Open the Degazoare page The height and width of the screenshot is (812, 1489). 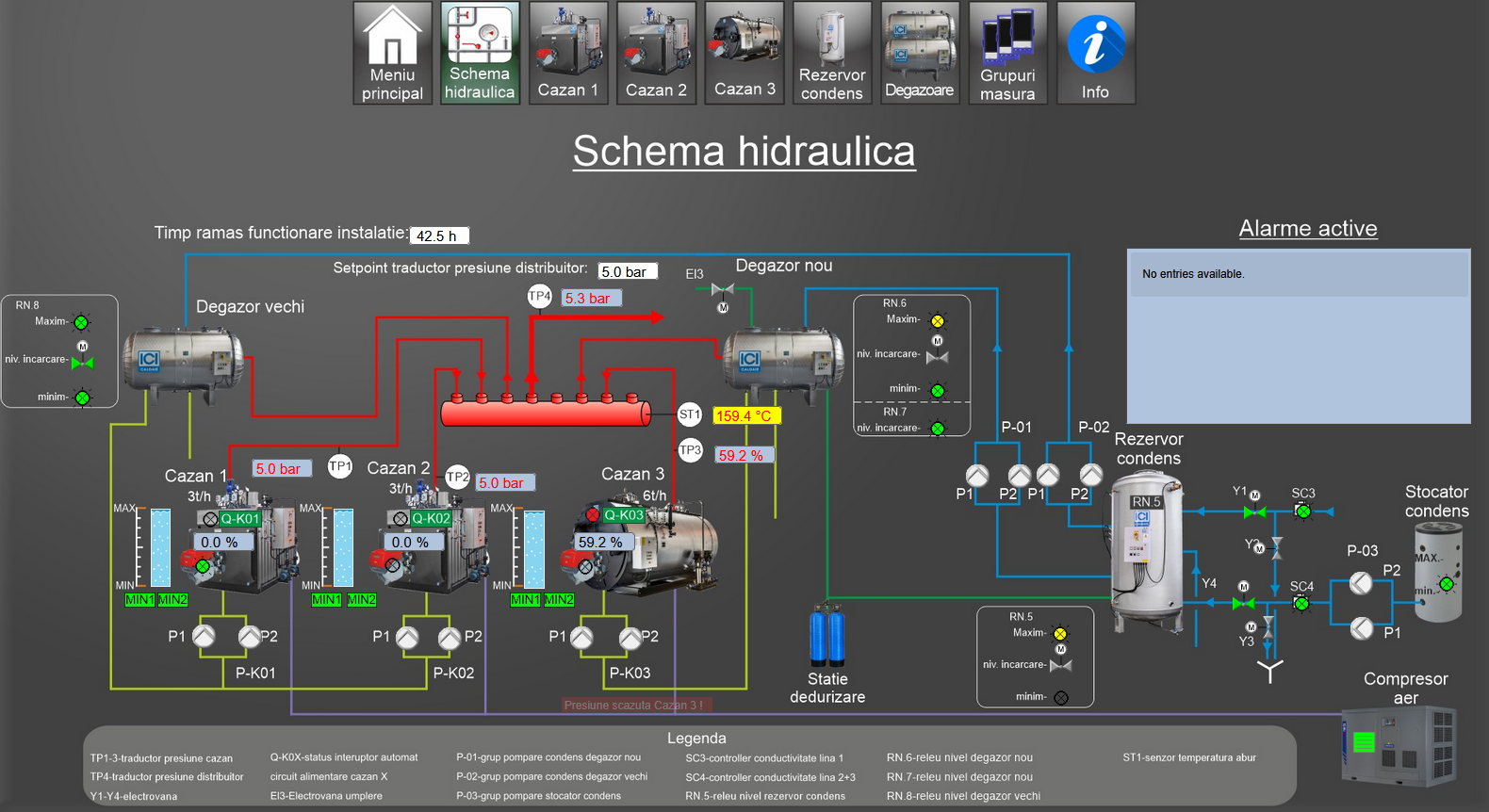pyautogui.click(x=919, y=53)
